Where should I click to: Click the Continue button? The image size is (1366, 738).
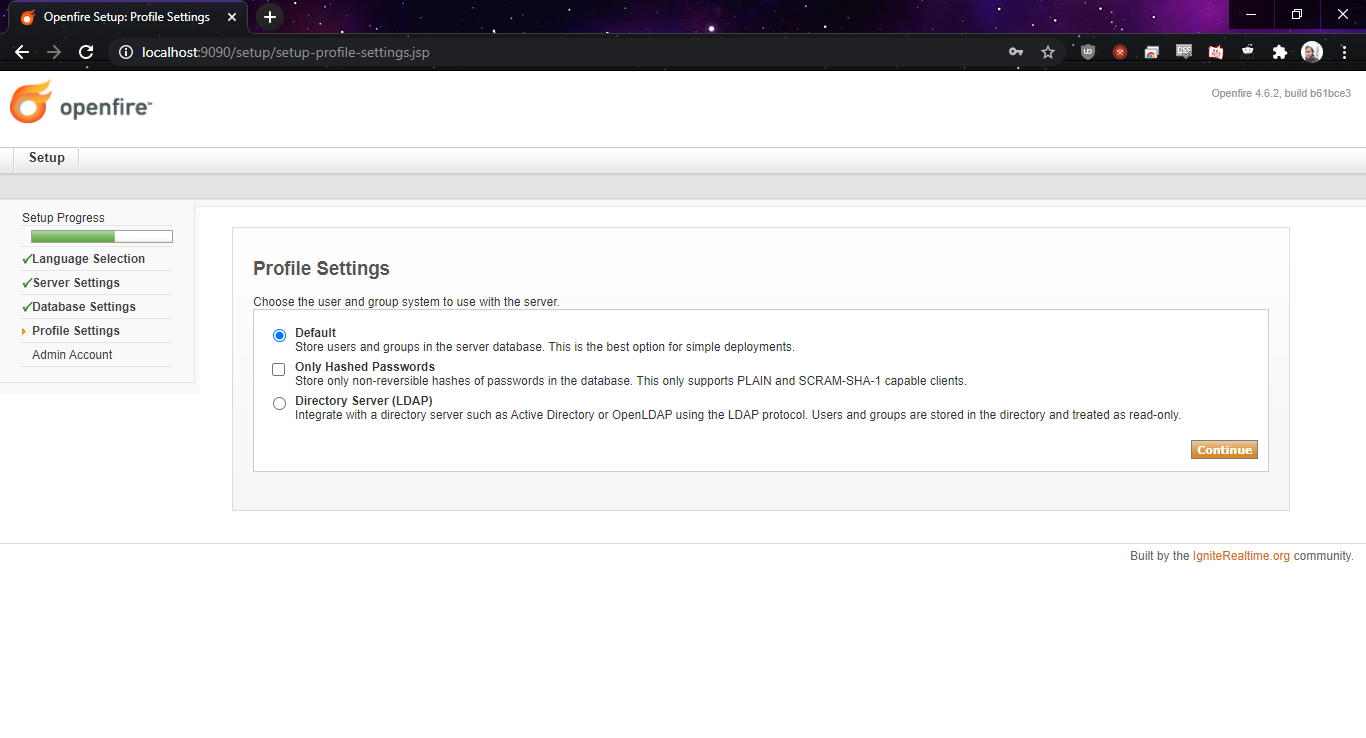coord(1224,450)
